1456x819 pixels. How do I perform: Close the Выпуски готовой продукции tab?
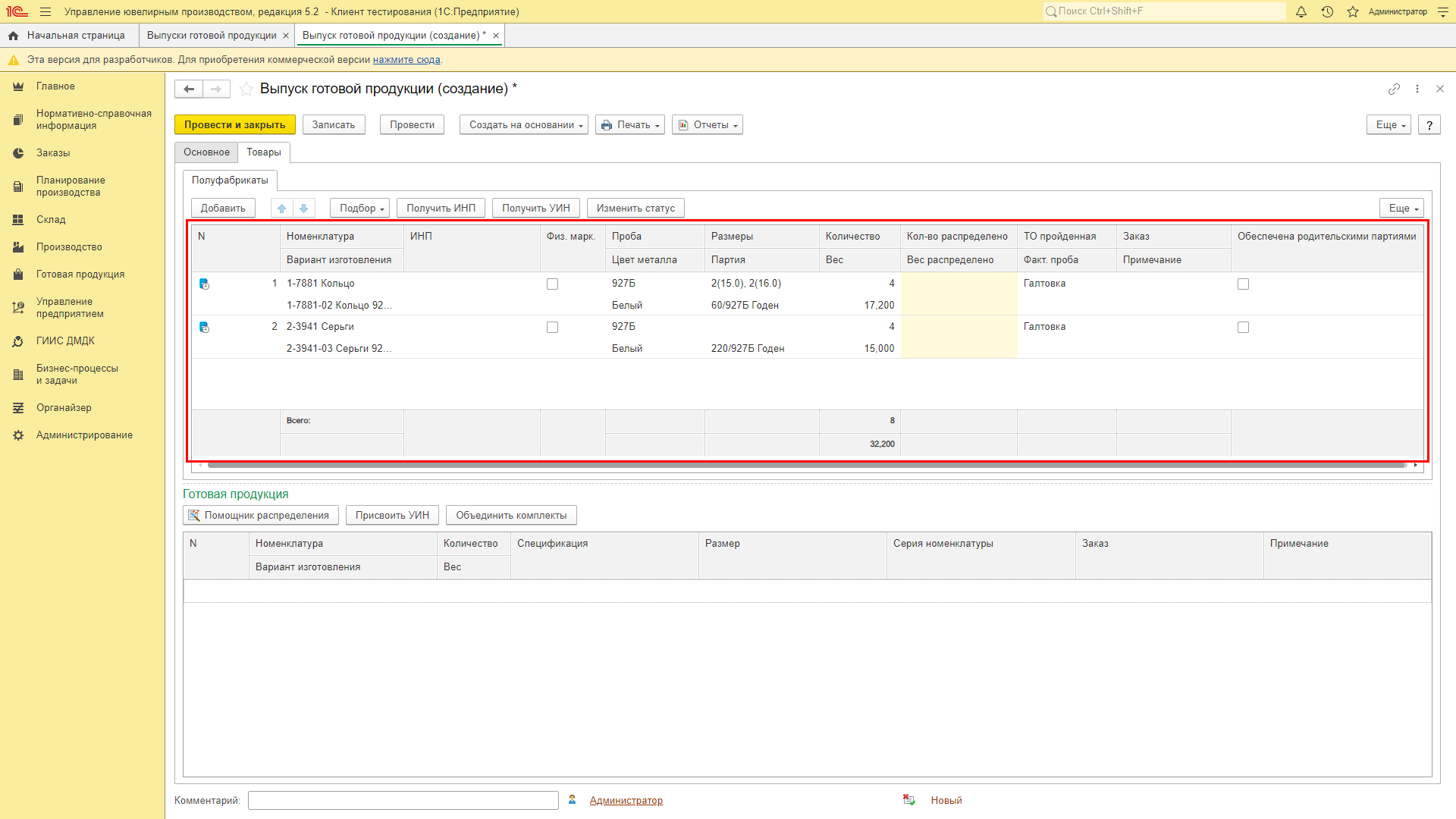coord(286,36)
